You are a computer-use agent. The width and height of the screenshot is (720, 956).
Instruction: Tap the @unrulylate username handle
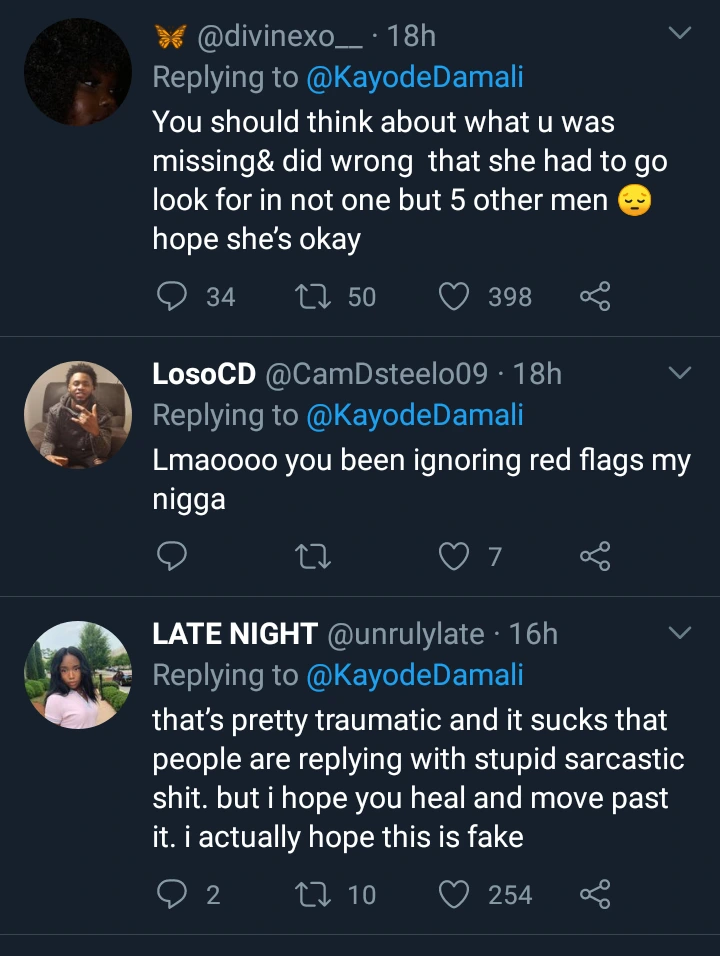click(x=406, y=634)
